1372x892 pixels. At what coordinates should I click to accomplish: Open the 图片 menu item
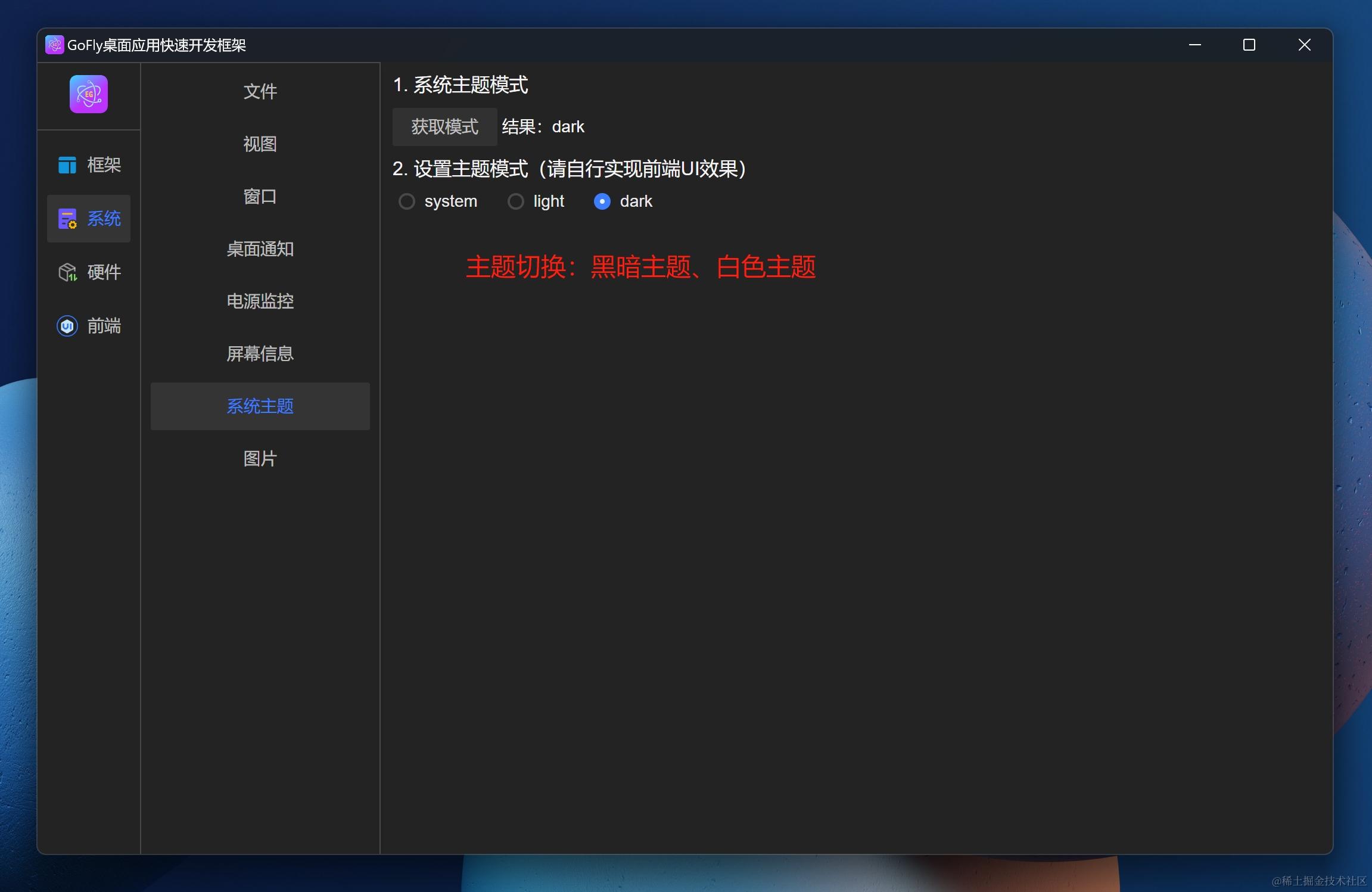tap(260, 459)
